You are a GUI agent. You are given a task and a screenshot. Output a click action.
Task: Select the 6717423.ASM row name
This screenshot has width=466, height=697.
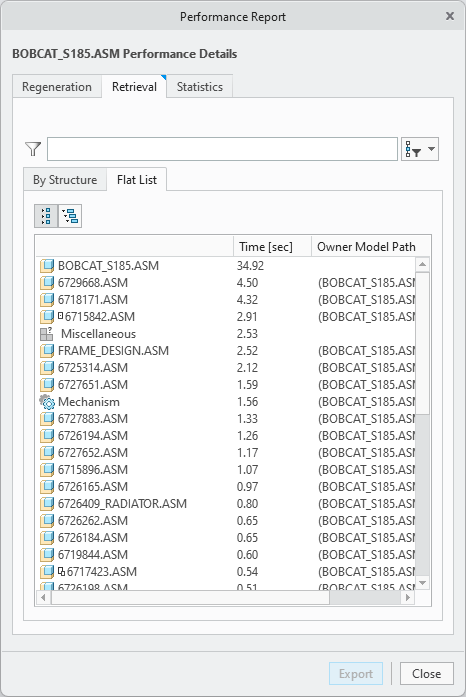pos(102,572)
